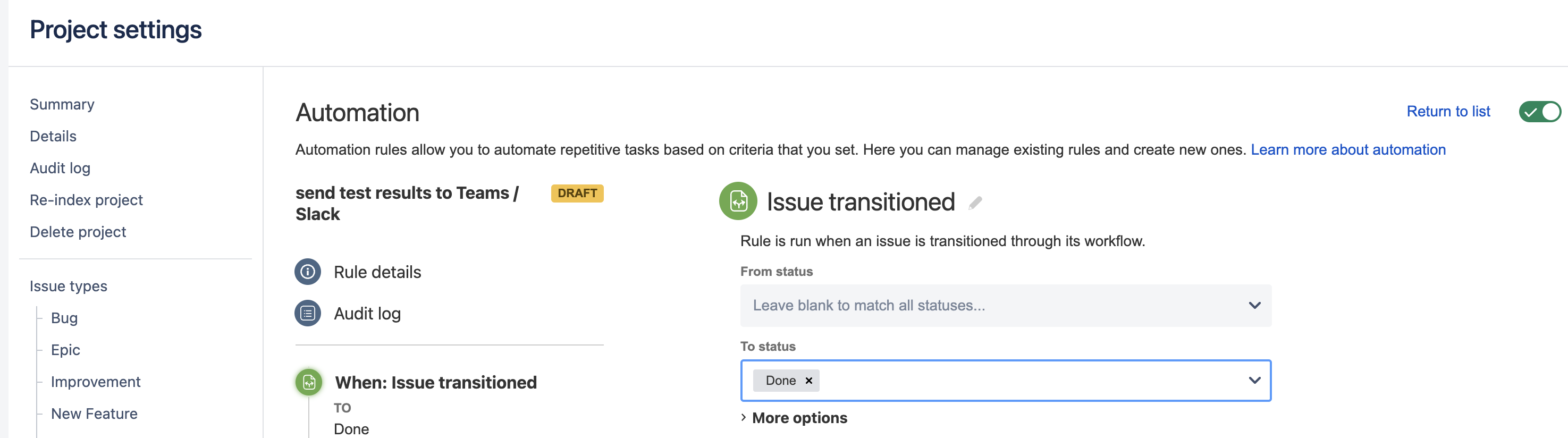Click the Project settings heading

[116, 30]
